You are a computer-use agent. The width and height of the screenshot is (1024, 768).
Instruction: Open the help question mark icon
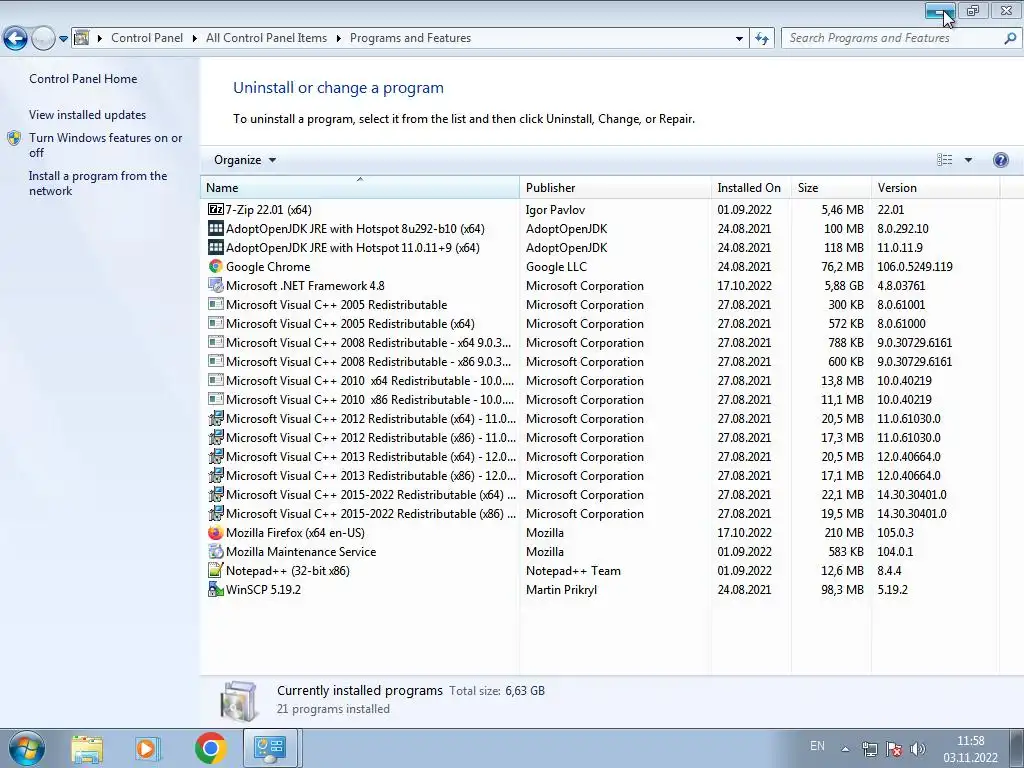coord(1000,160)
